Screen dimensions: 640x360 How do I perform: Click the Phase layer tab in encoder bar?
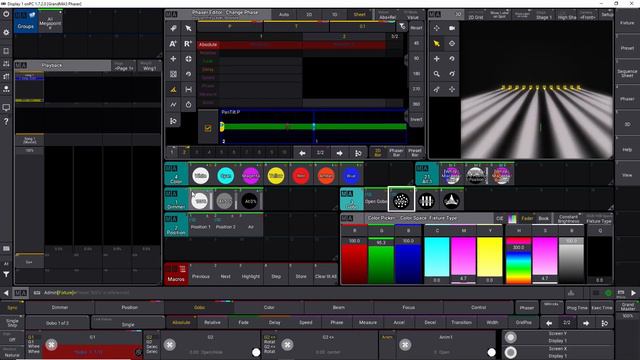[337, 322]
